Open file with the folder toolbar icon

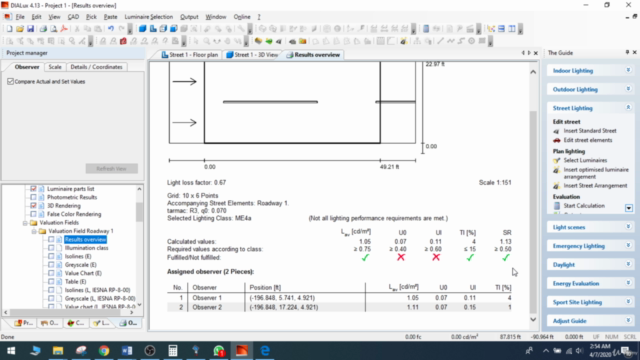(20, 29)
